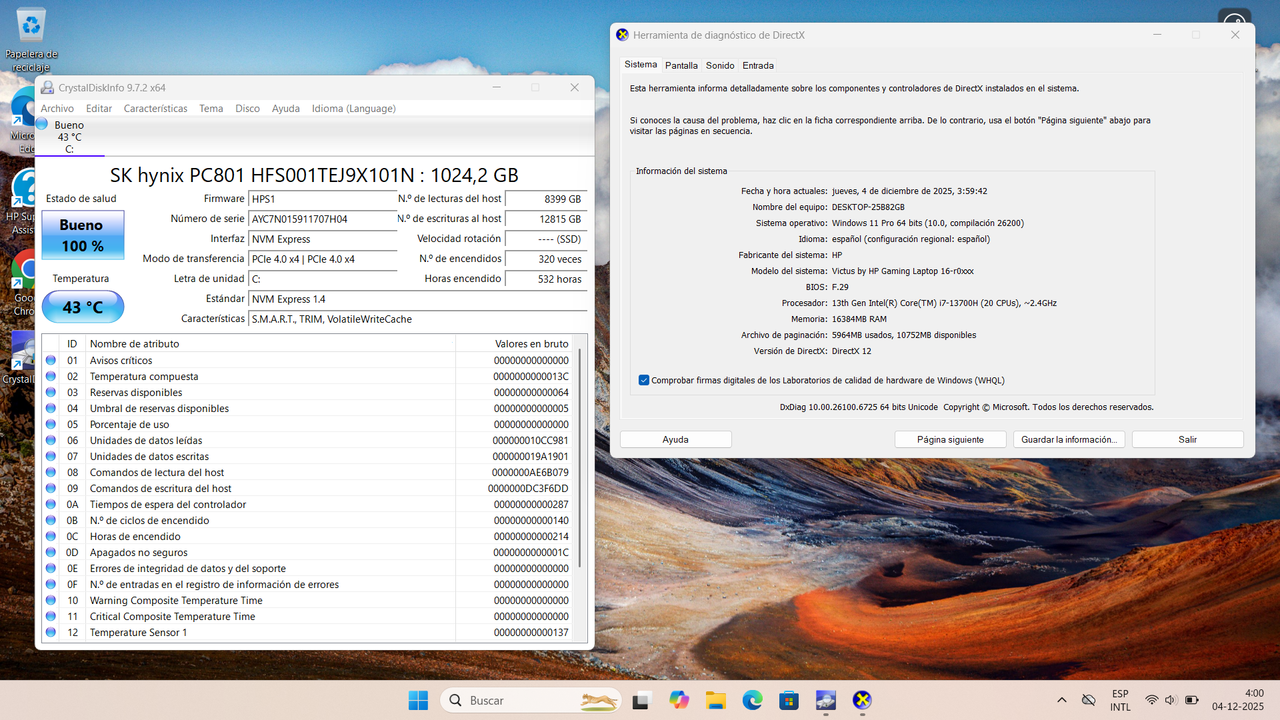1280x720 pixels.
Task: Open CrystalDiskInfo from the taskbar
Action: [x=825, y=699]
